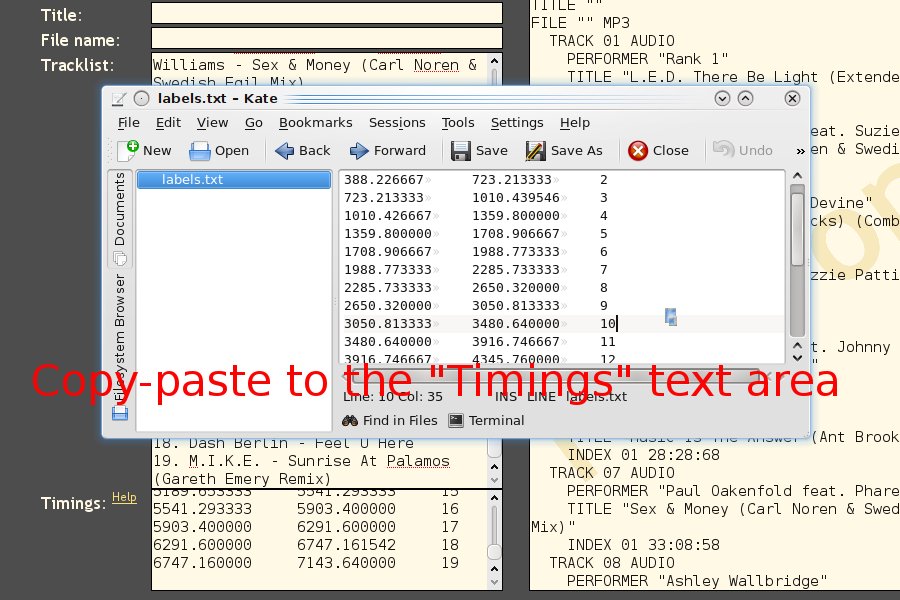Click Line: 10 Col: 35 status text
This screenshot has height=600, width=900.
click(x=393, y=397)
